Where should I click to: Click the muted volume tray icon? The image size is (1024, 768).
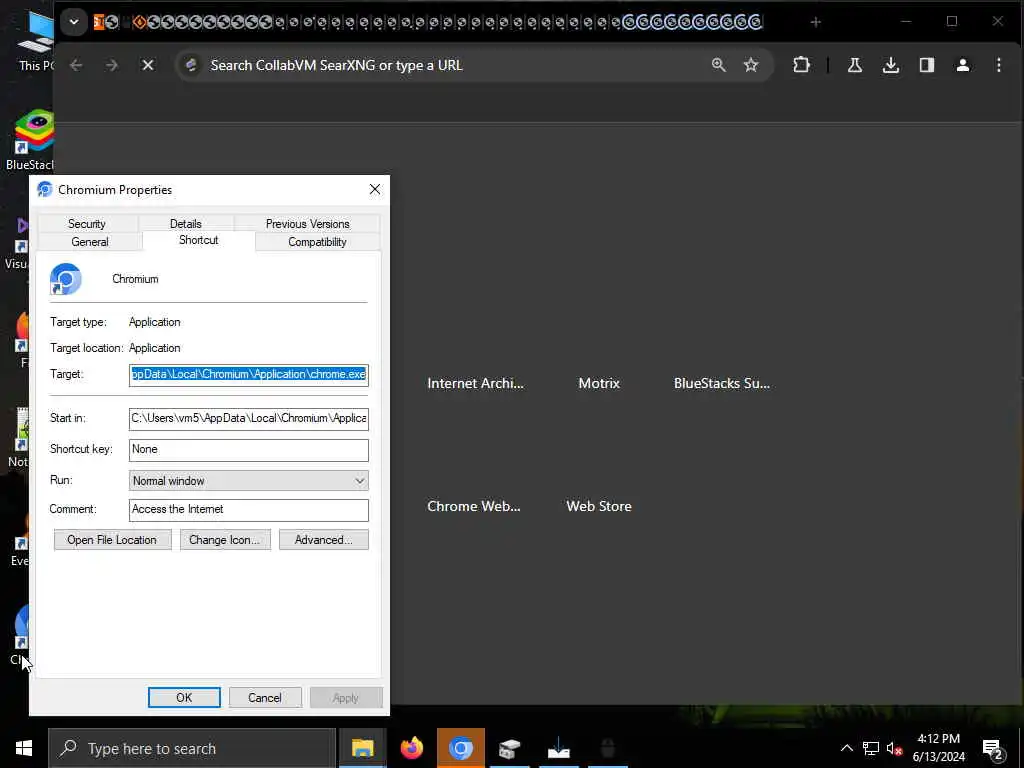pyautogui.click(x=894, y=748)
